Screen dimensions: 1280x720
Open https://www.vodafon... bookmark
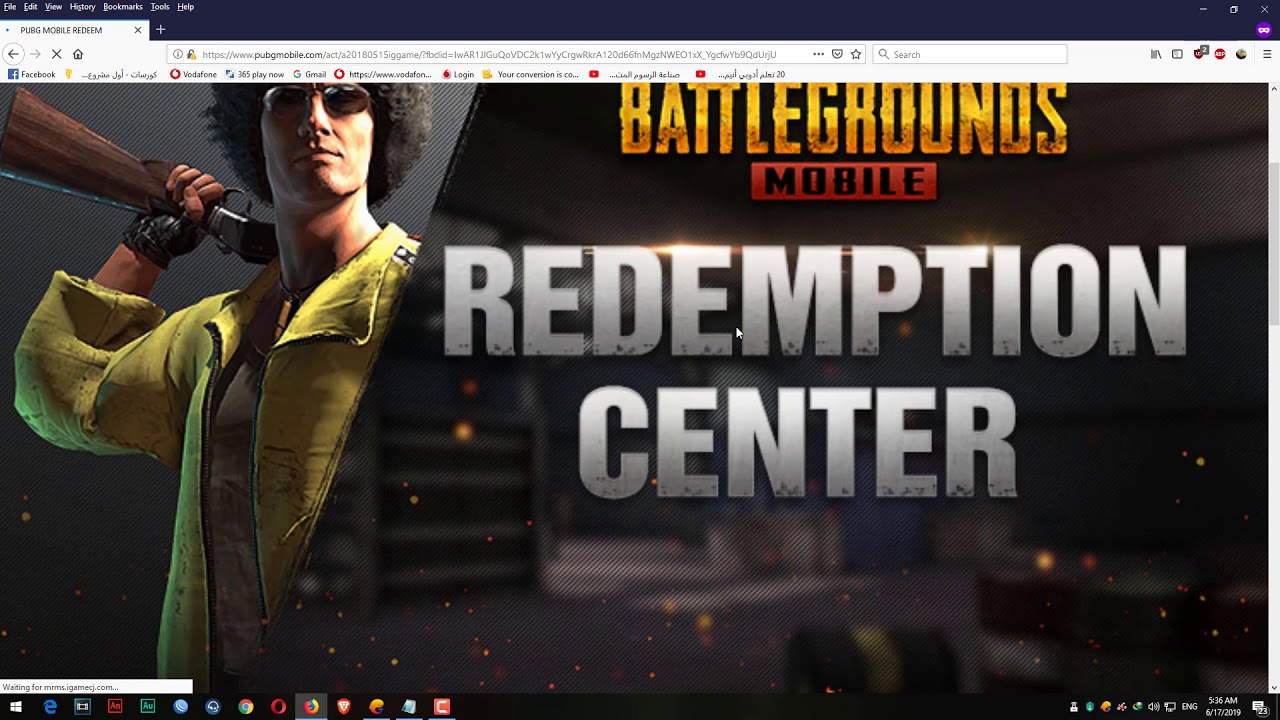383,75
